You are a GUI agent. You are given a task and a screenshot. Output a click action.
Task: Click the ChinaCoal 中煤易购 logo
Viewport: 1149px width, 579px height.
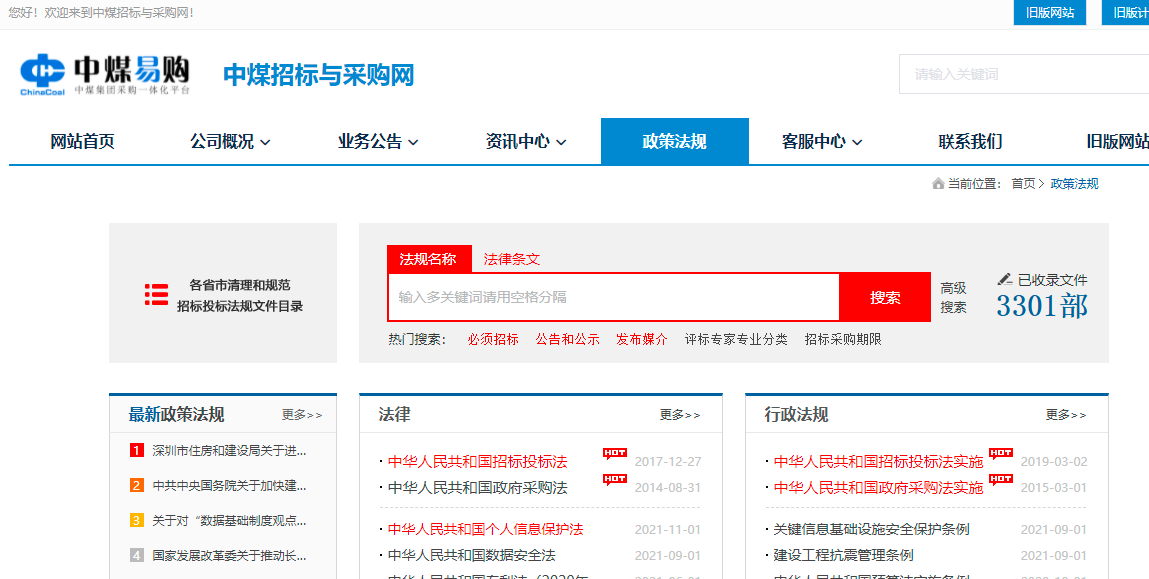(105, 74)
